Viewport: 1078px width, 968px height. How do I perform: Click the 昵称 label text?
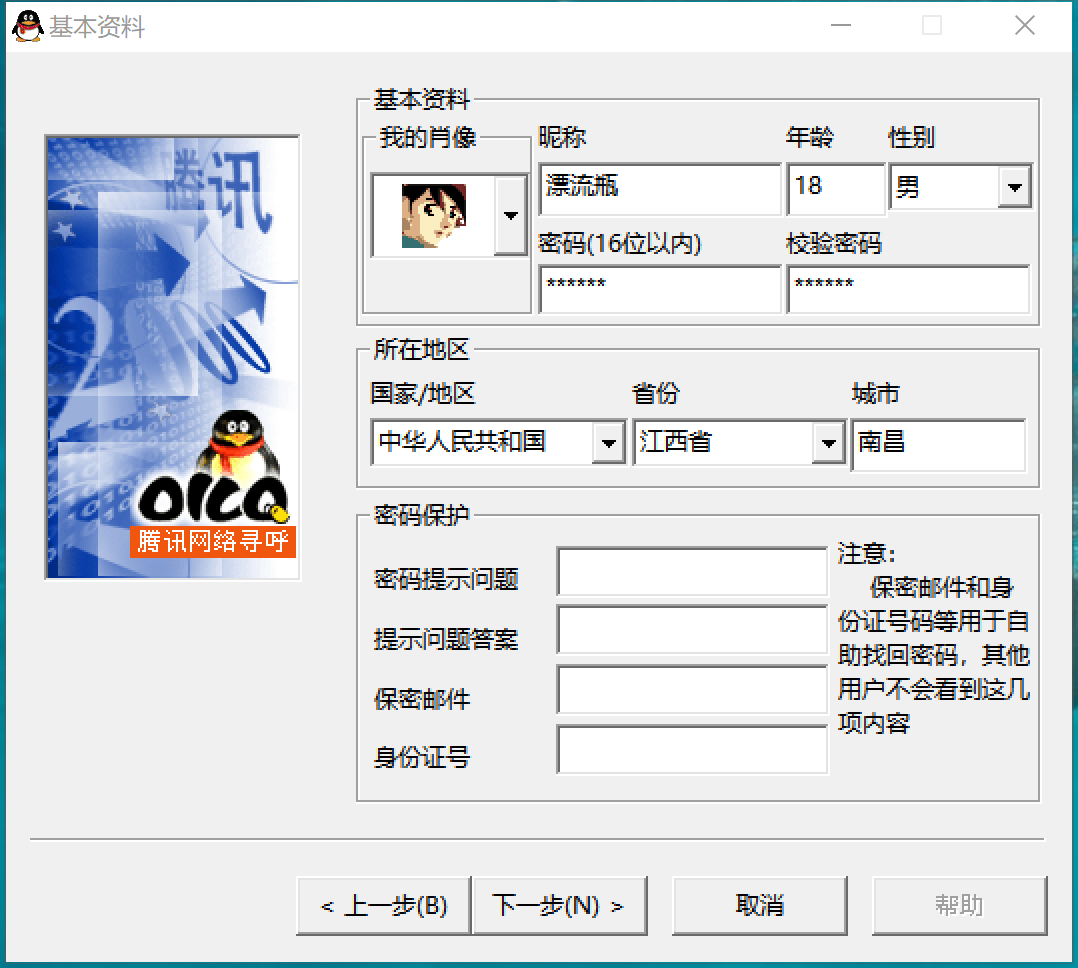pyautogui.click(x=562, y=138)
